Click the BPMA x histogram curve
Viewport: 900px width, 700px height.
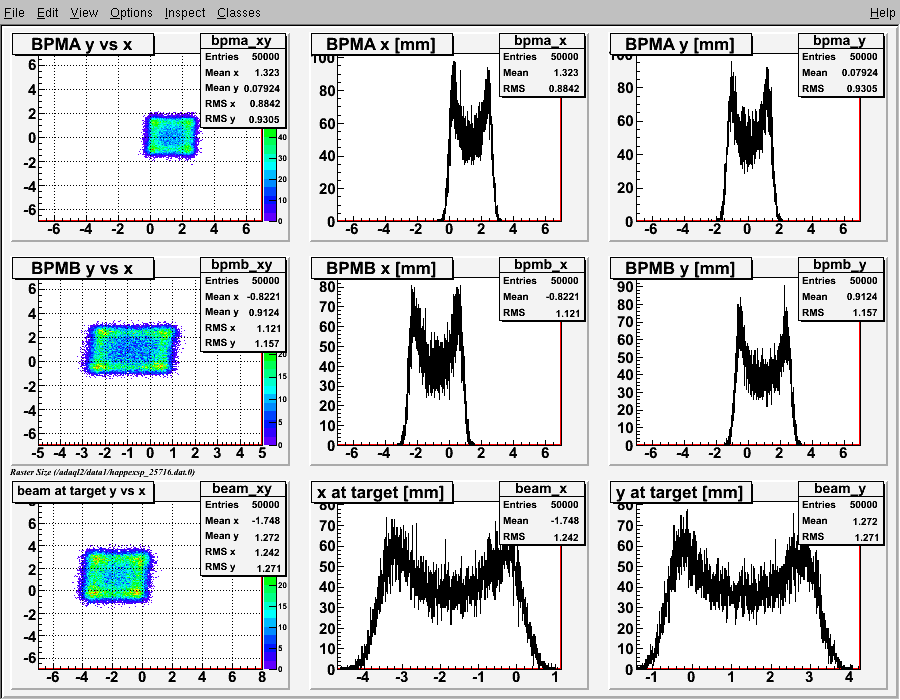point(470,141)
